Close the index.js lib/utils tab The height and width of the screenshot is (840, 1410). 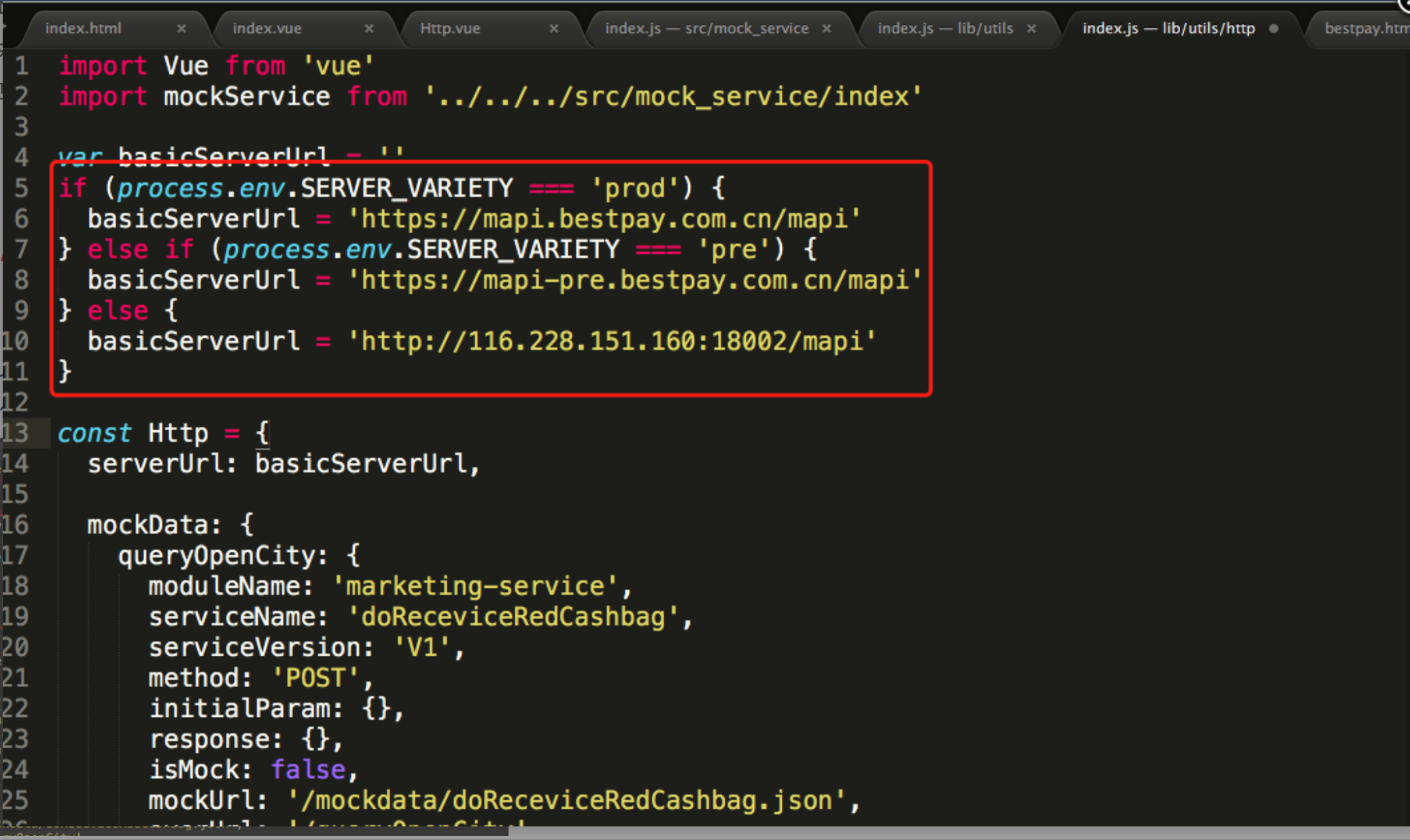pyautogui.click(x=1031, y=29)
